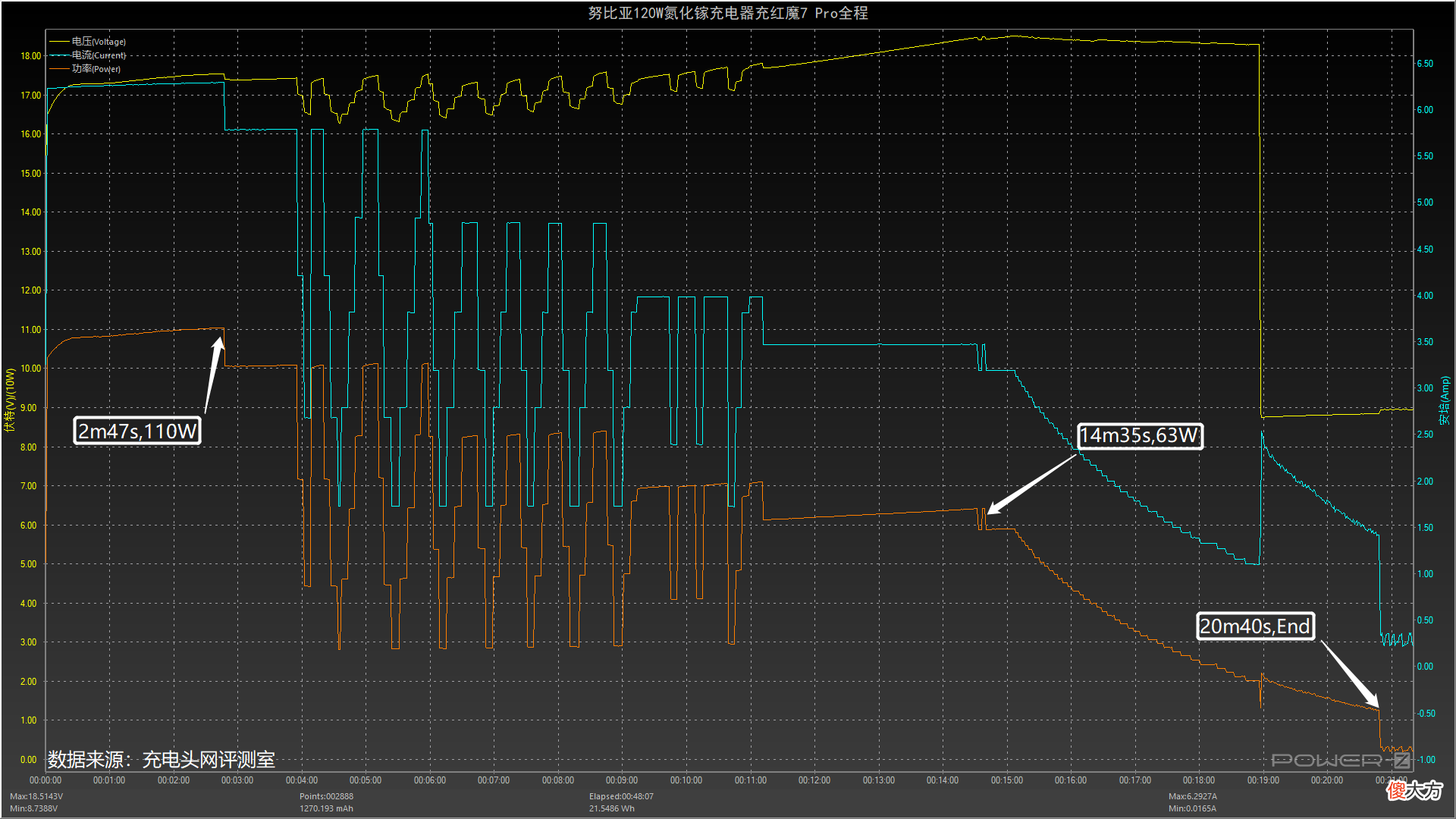1456x819 pixels.
Task: Click the chart title 努比亚120W氮化镓充电器充红魔7 Pro全程
Action: coord(728,13)
